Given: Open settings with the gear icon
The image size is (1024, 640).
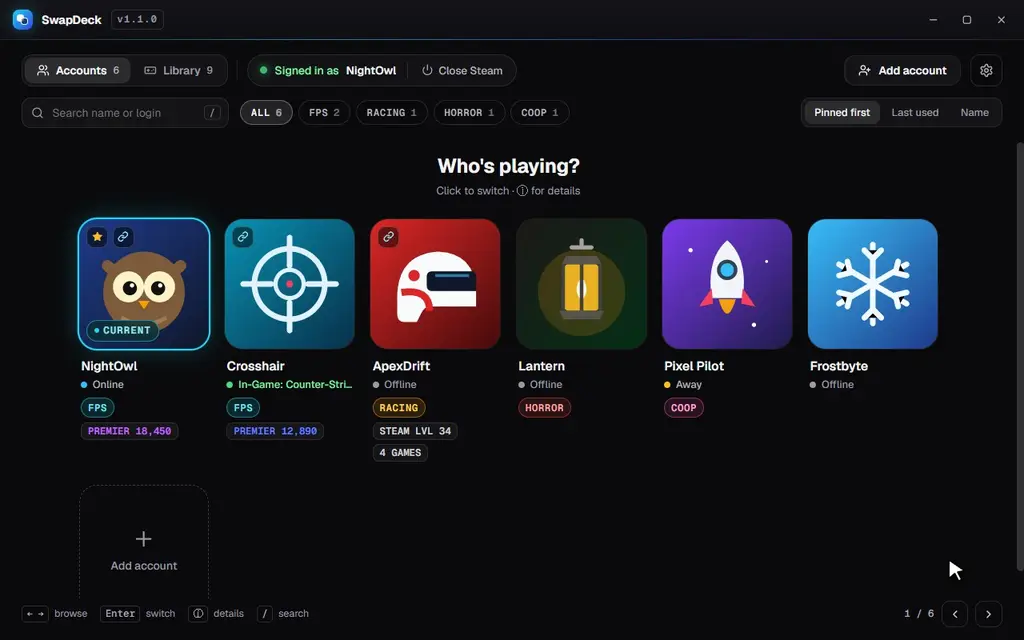Looking at the screenshot, I should 986,70.
